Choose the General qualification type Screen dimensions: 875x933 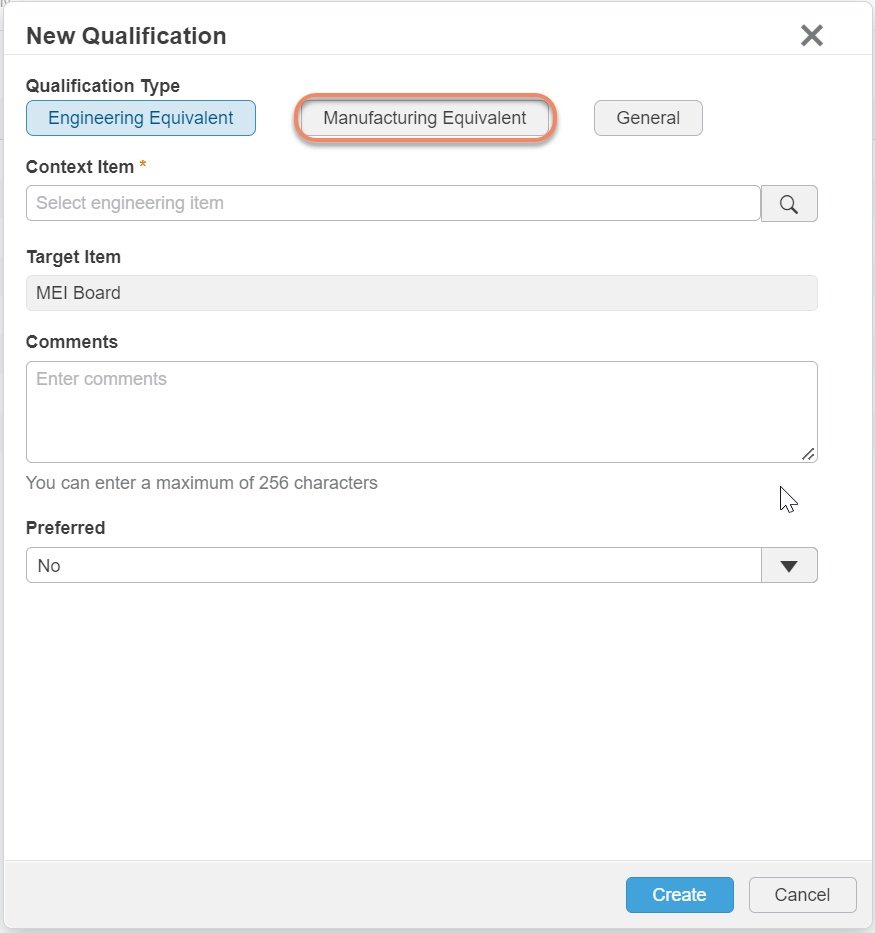pyautogui.click(x=648, y=118)
